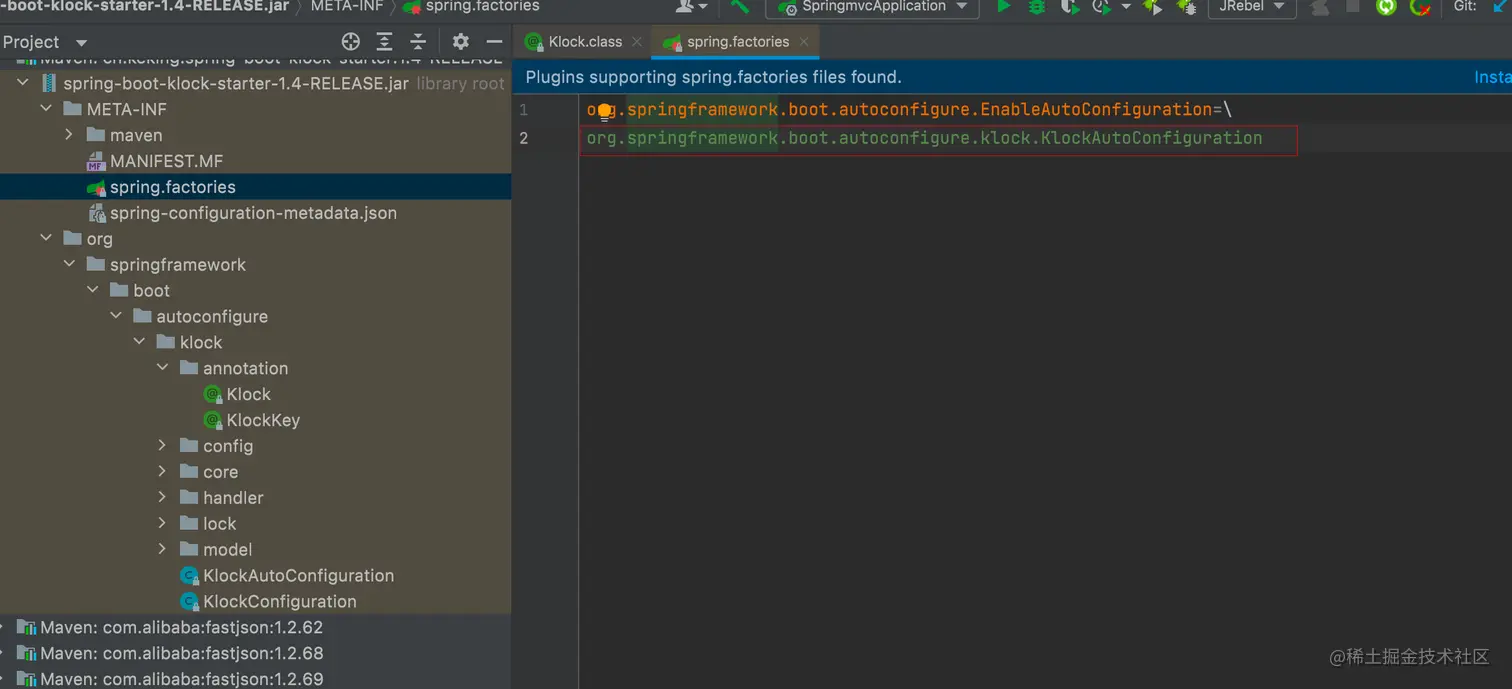
Task: Debug with JRebel rocket-bug icon
Action: point(1187,7)
